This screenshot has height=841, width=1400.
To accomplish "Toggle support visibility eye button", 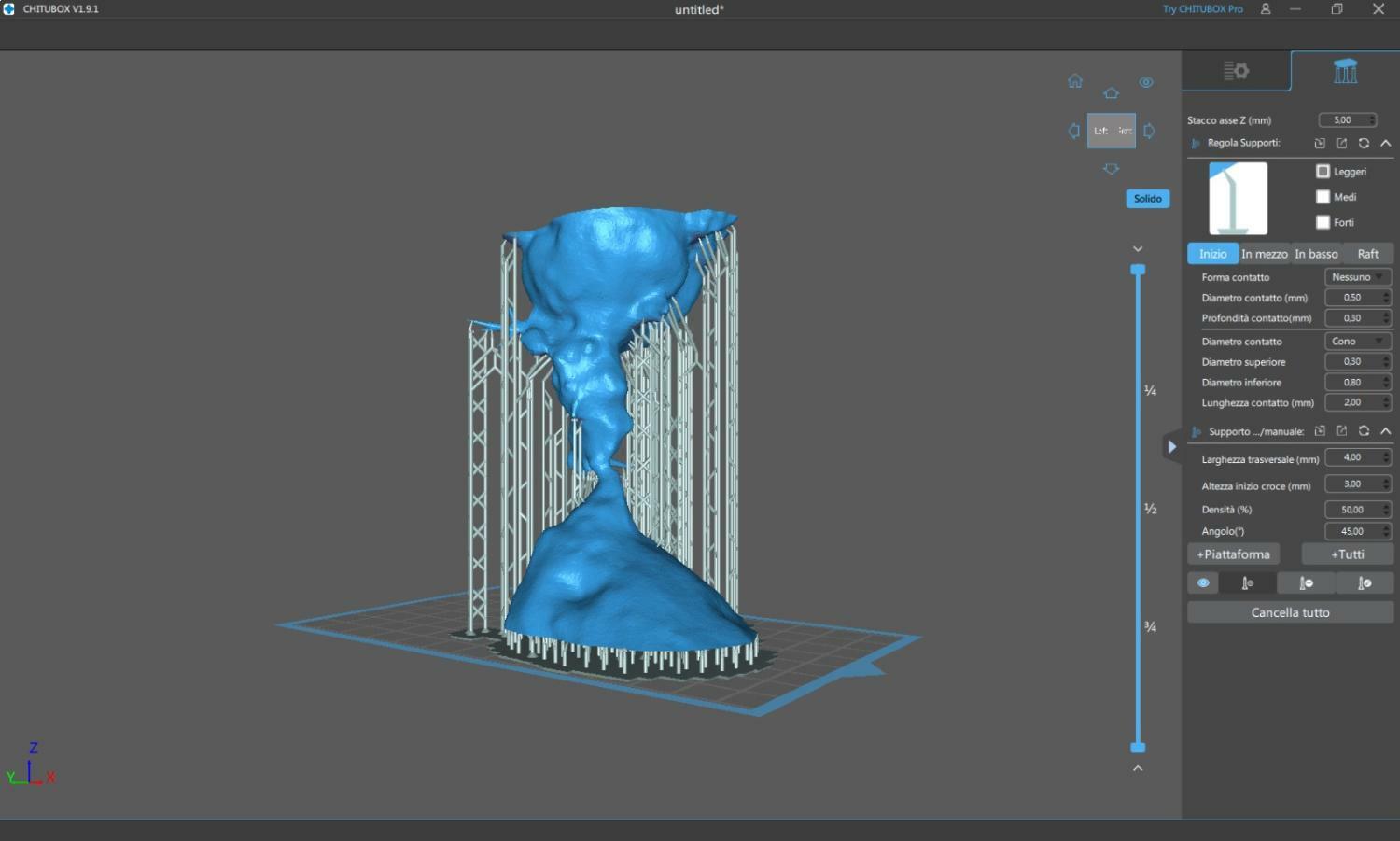I will (1203, 583).
